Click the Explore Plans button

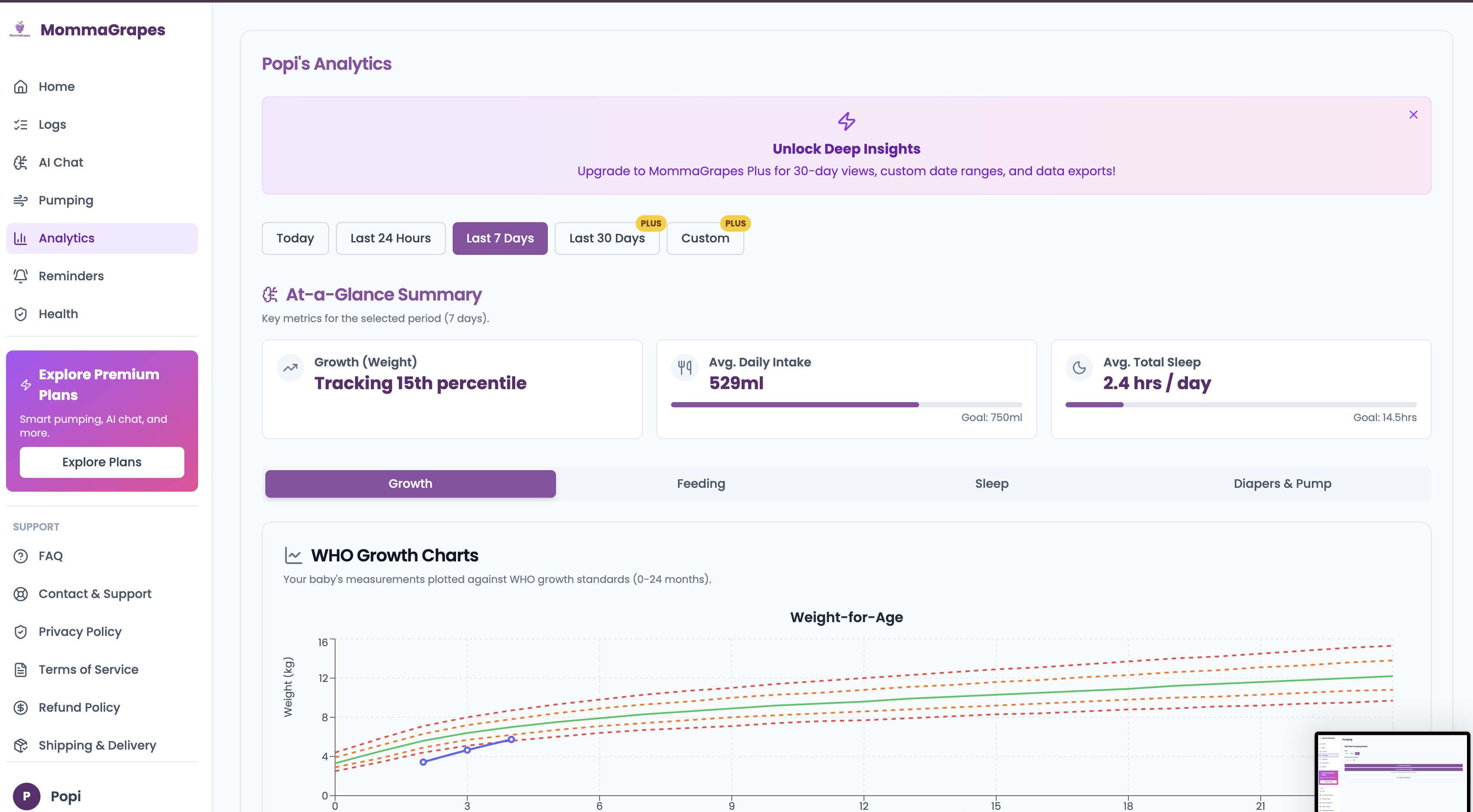tap(101, 462)
